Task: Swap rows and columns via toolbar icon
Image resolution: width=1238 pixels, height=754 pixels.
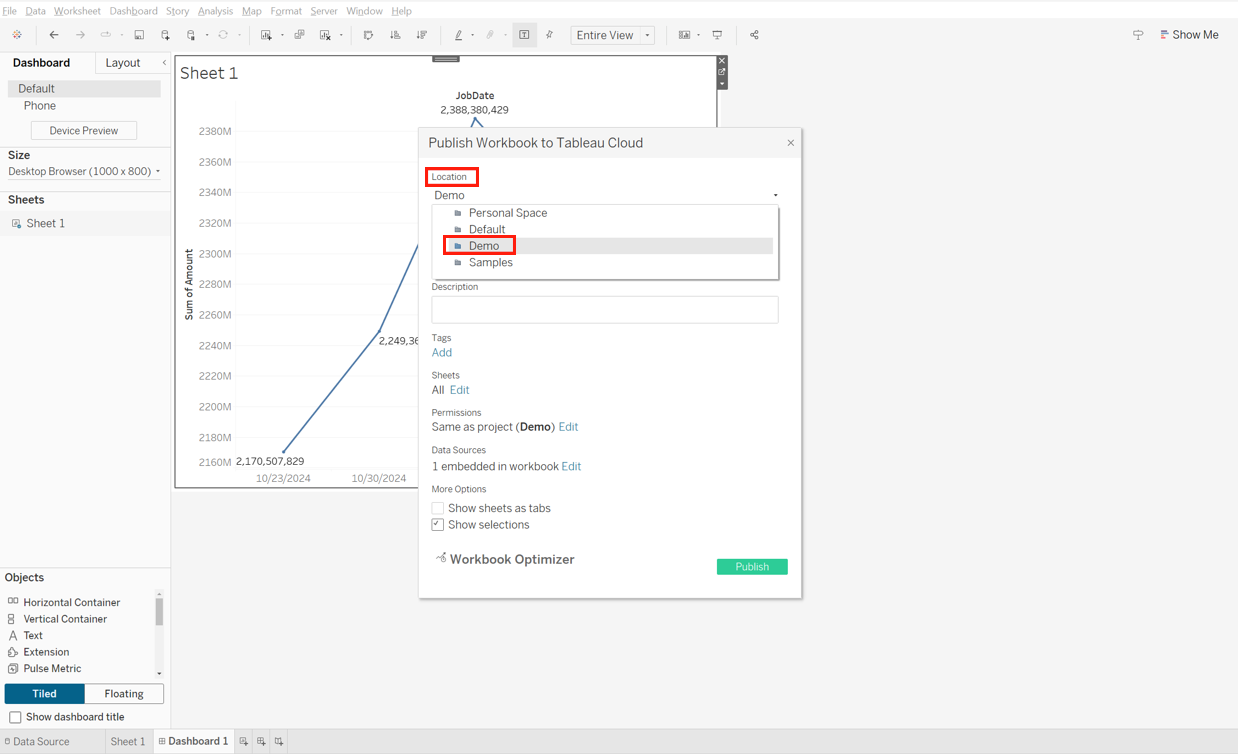Action: click(368, 35)
